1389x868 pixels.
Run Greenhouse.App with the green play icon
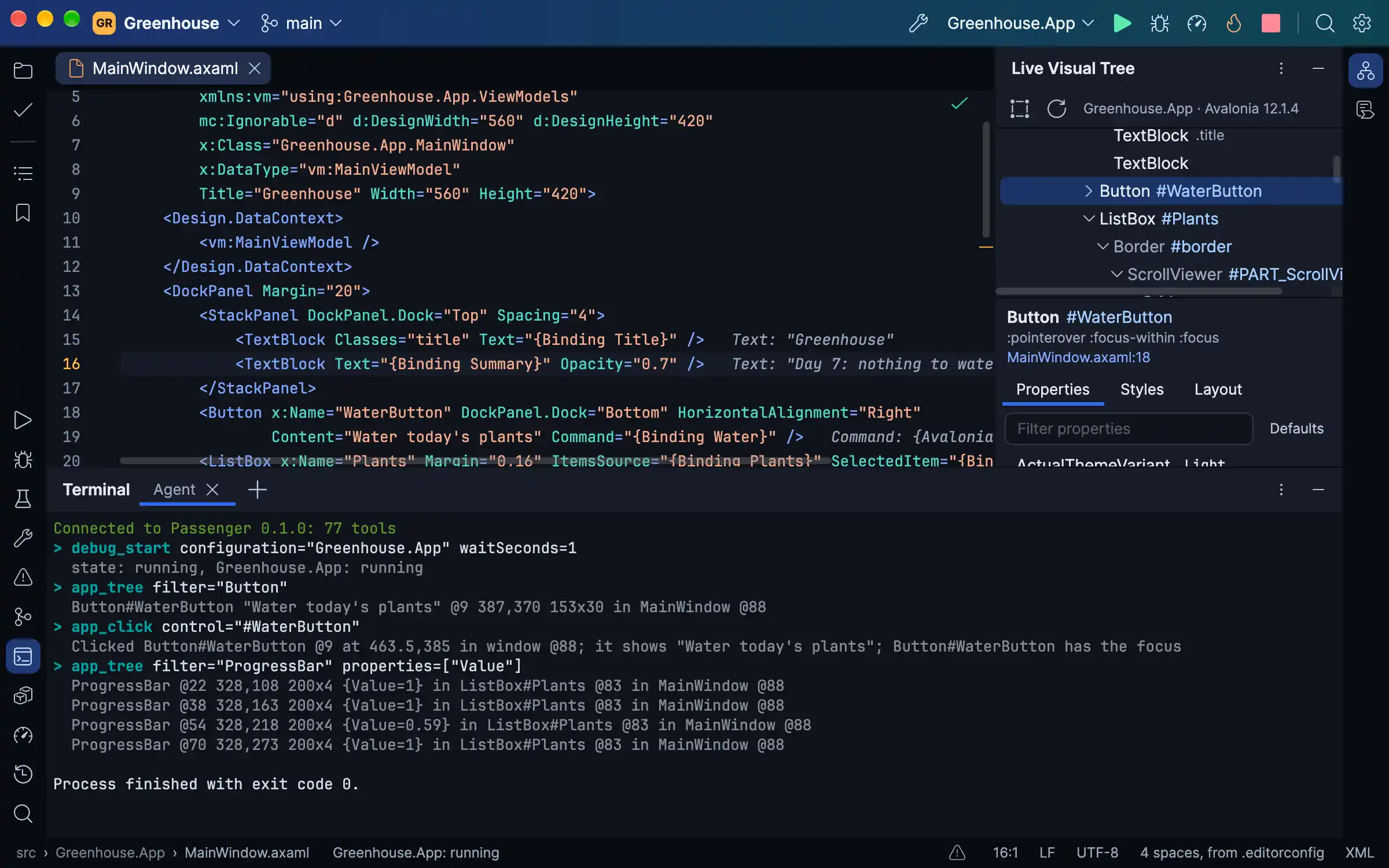click(x=1122, y=23)
